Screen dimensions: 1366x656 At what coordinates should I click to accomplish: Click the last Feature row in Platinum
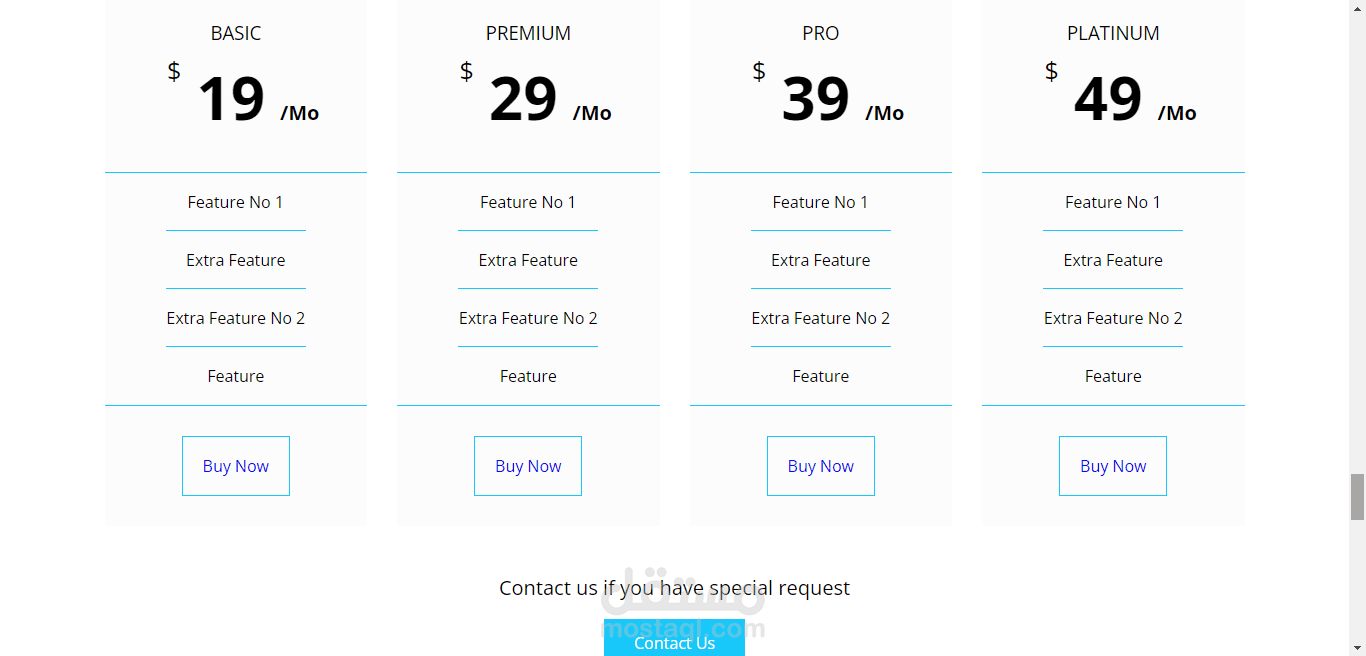[x=1113, y=376]
